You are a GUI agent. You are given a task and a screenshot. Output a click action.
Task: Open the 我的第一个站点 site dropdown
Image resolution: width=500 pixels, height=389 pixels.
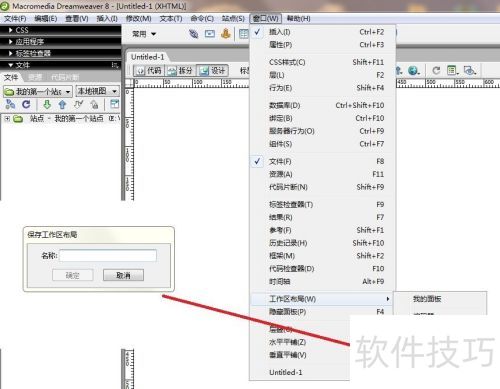pyautogui.click(x=38, y=91)
